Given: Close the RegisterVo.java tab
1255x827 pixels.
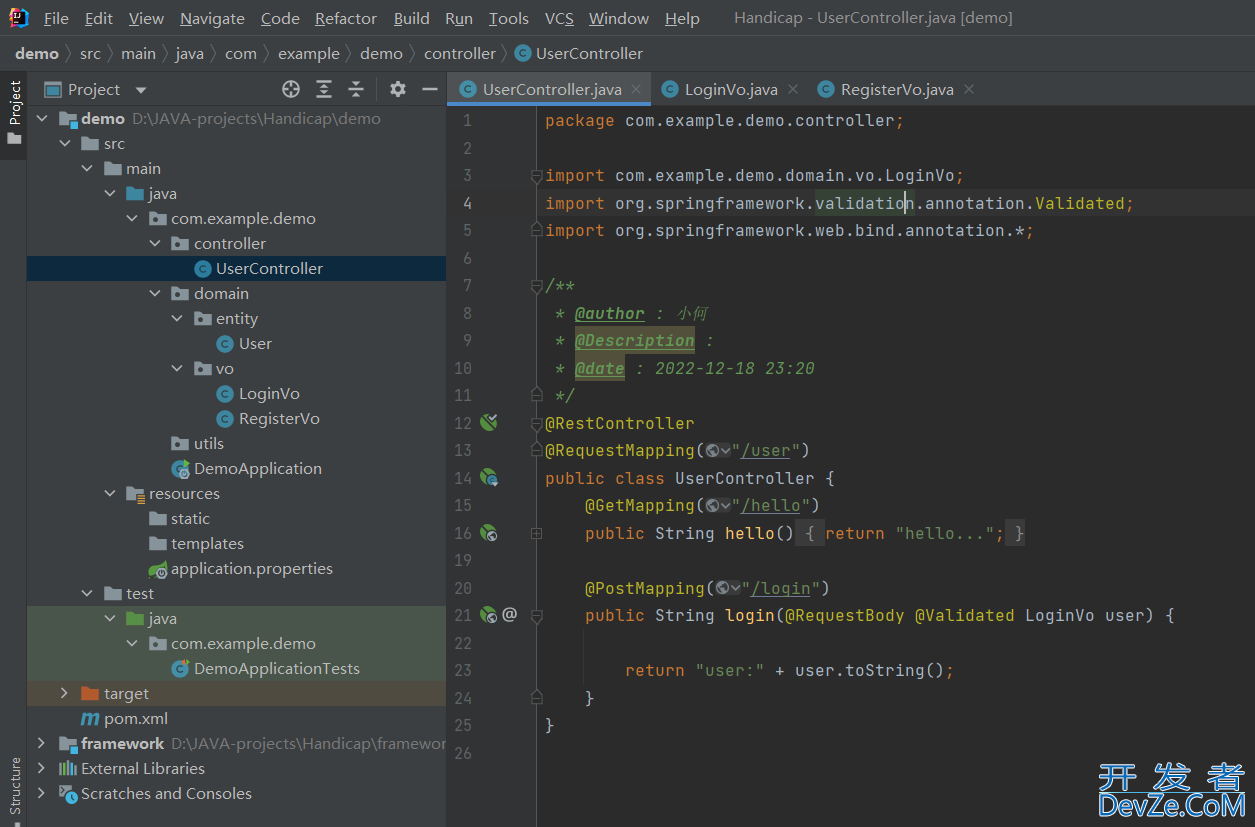Looking at the screenshot, I should point(968,89).
